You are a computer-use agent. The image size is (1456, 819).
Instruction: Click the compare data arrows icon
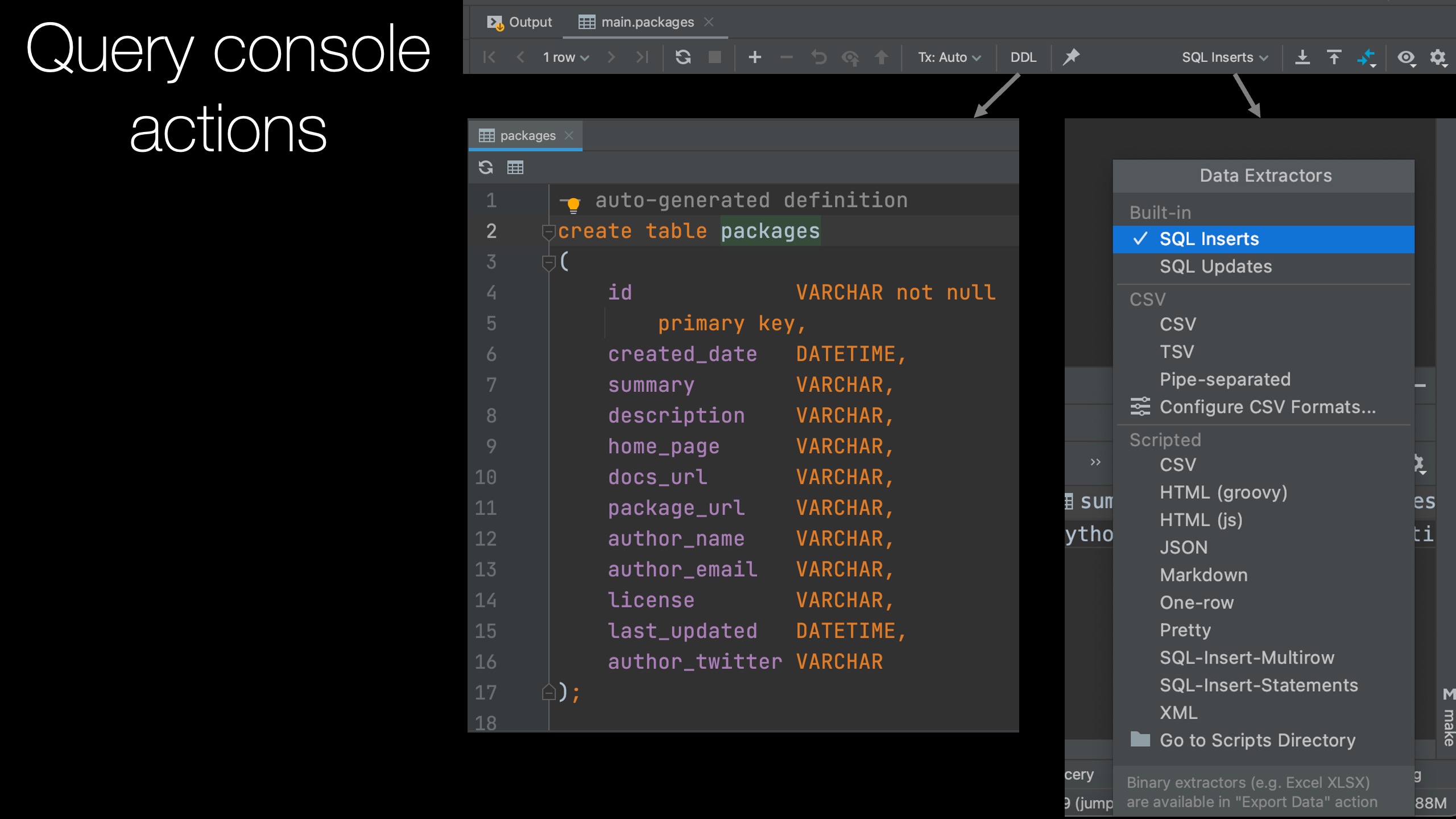1366,57
